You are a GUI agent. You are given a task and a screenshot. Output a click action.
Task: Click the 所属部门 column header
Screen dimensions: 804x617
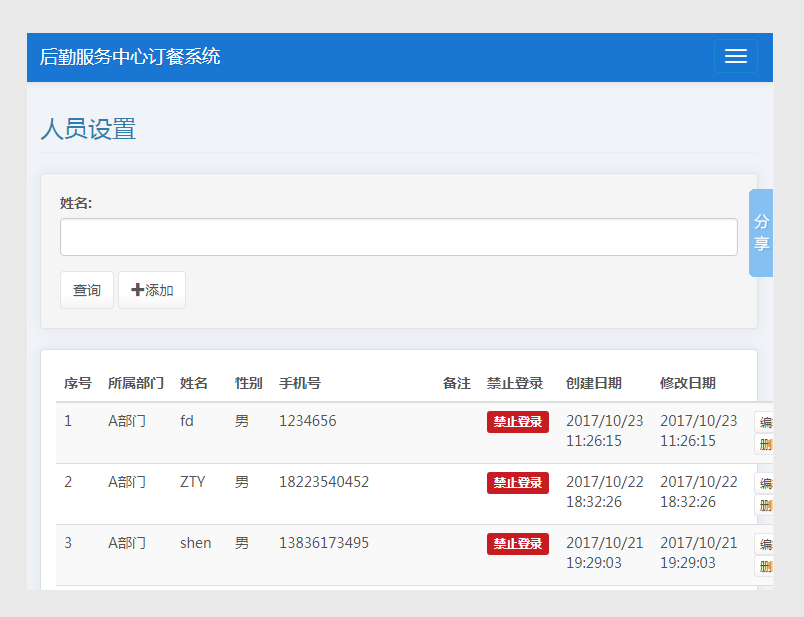point(136,383)
